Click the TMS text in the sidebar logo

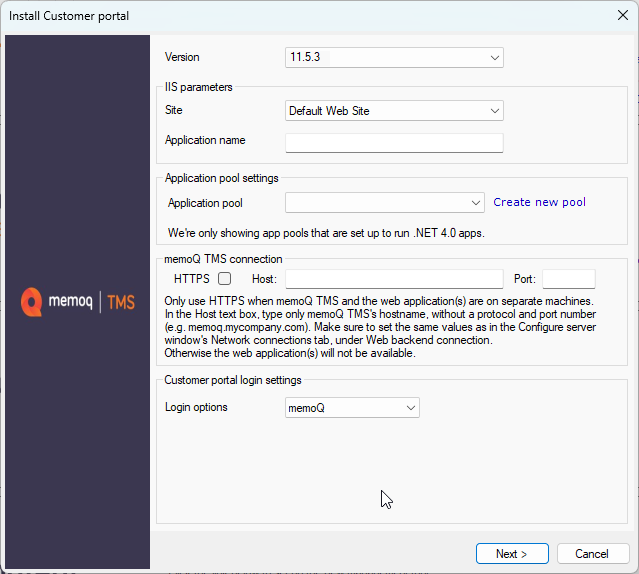point(120,302)
